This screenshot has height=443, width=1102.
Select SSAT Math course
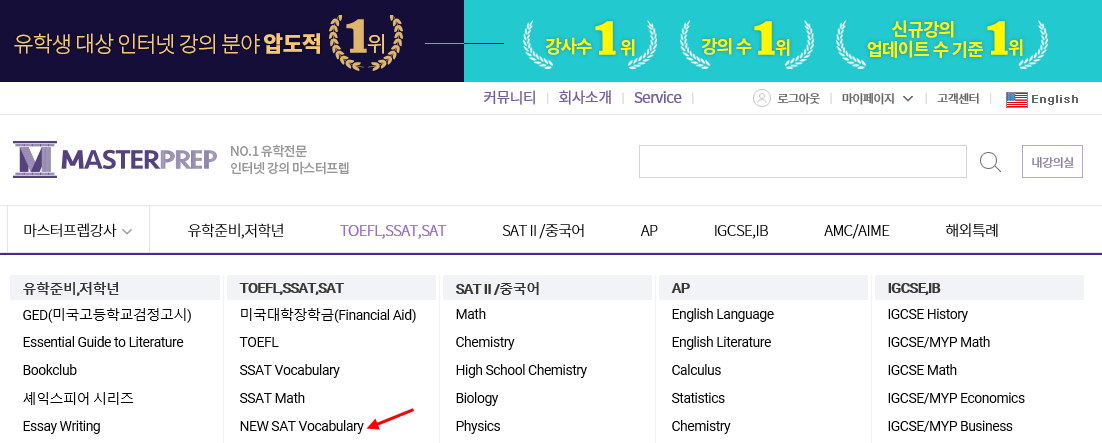[x=272, y=398]
